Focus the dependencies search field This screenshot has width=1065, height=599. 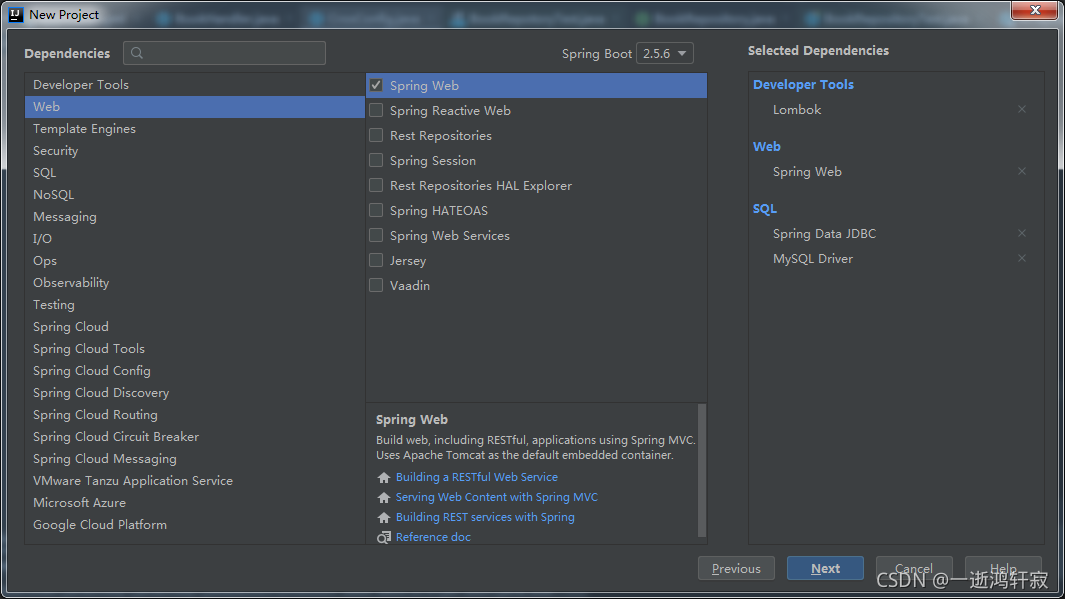tap(224, 53)
